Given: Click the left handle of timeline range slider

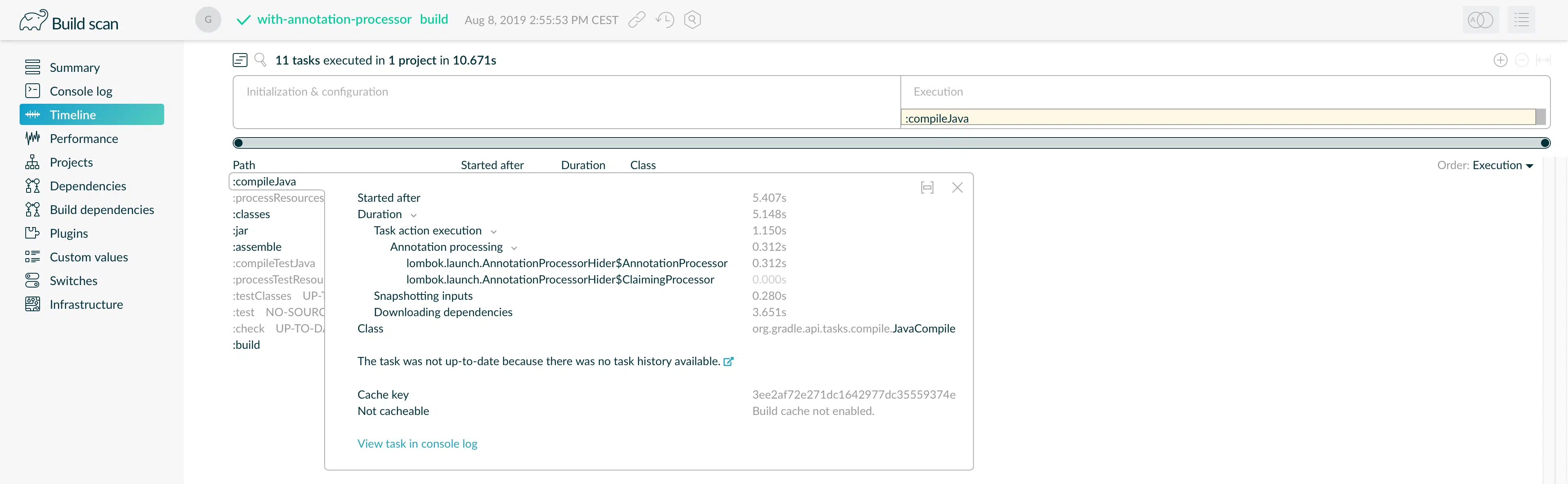Looking at the screenshot, I should (238, 143).
